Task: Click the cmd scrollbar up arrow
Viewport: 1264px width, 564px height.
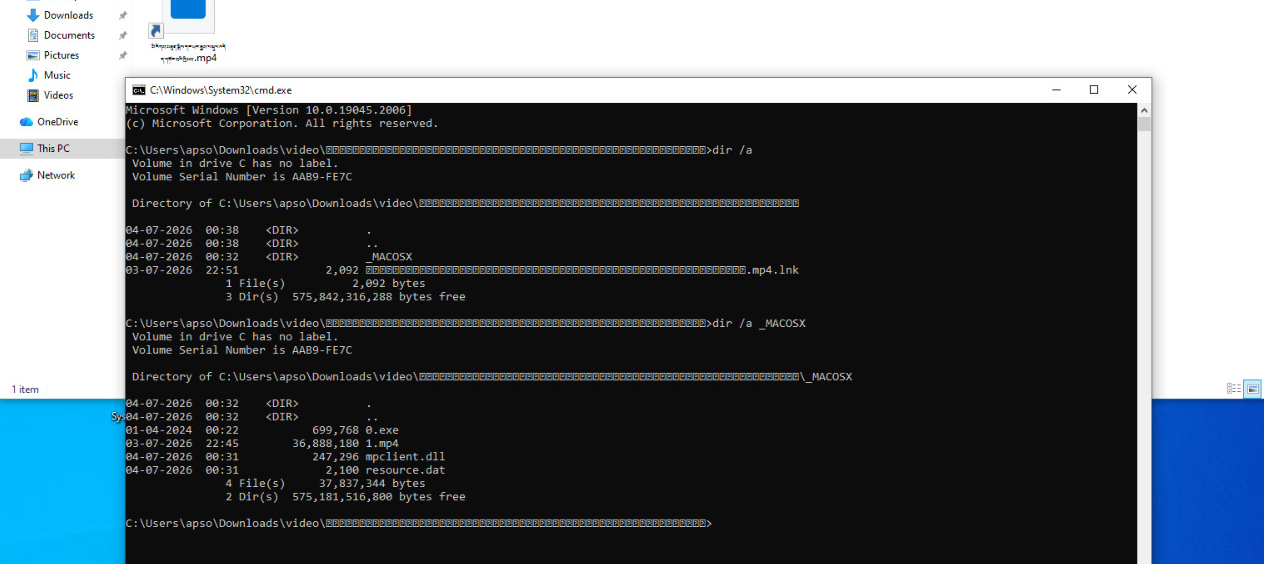Action: pos(1144,110)
